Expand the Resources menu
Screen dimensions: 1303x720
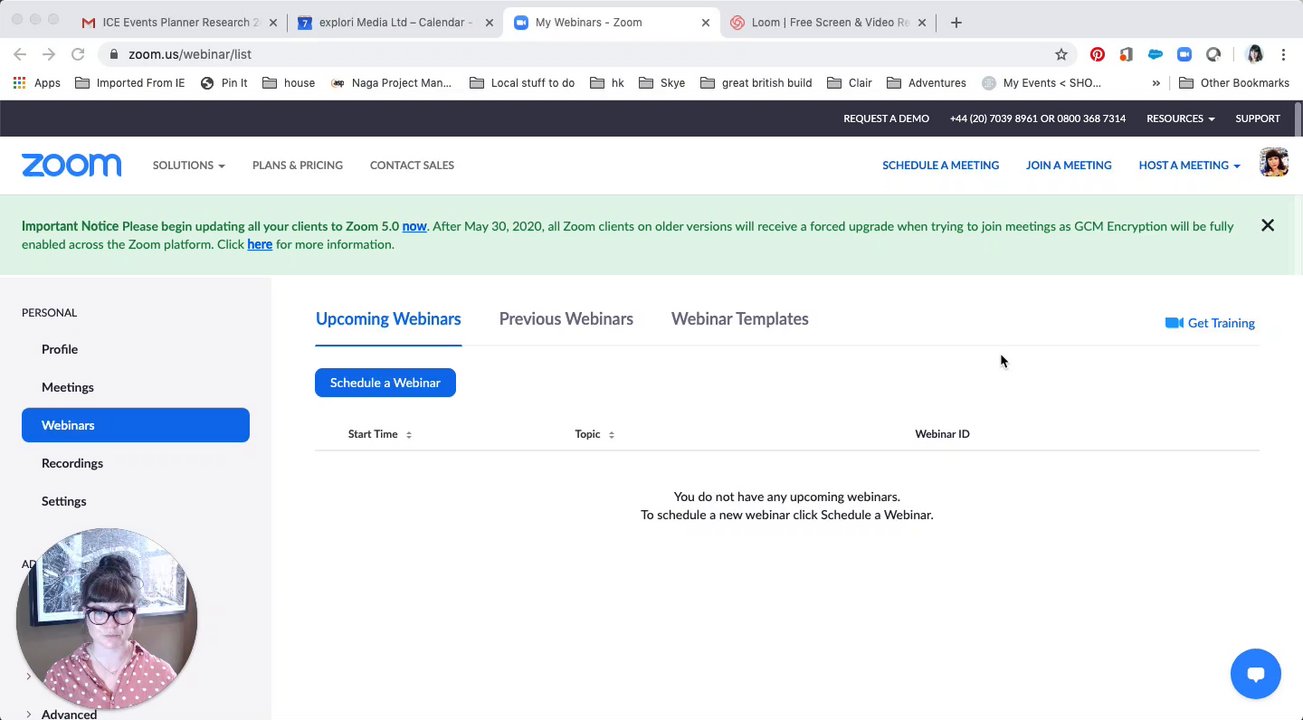point(1180,118)
